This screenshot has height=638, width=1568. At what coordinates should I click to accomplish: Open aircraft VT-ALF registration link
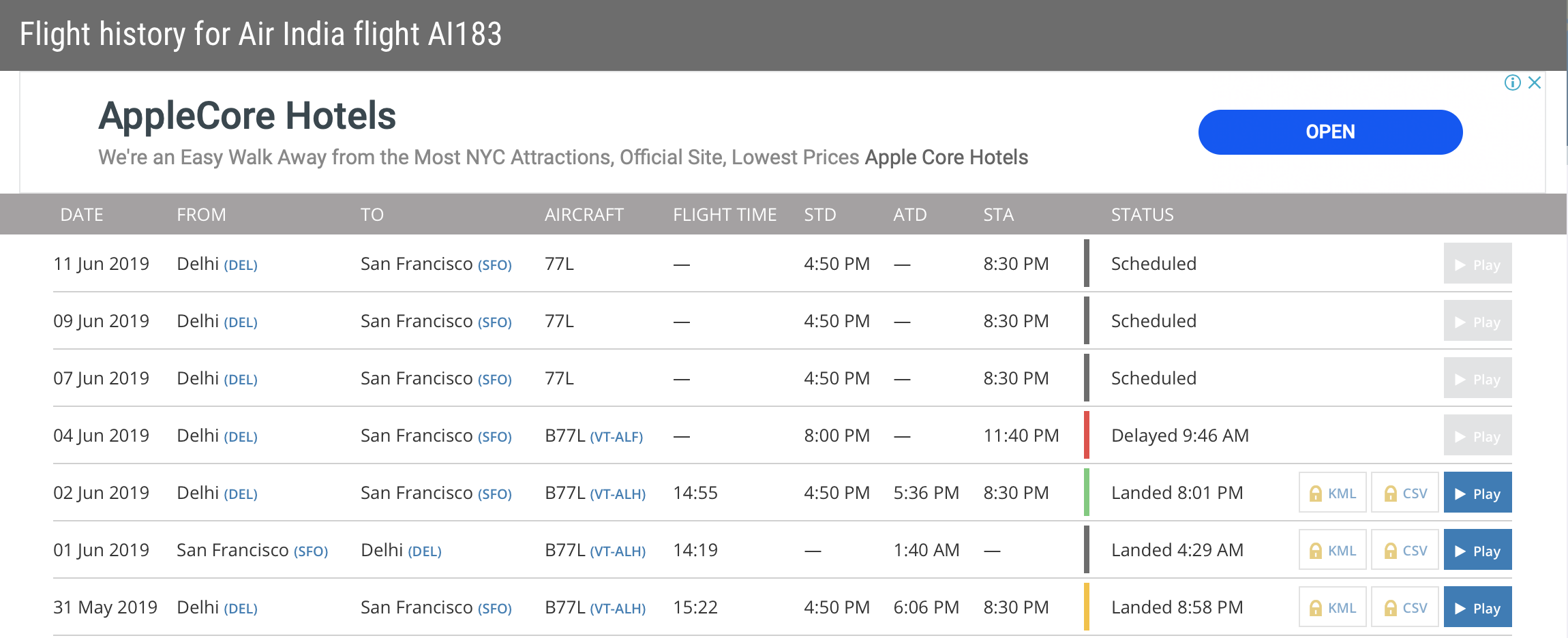pos(616,437)
